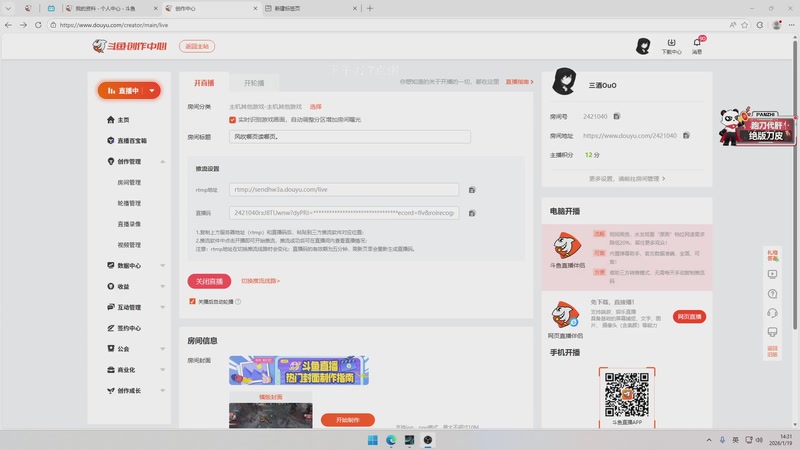This screenshot has height=450, width=800.
Task: Click the volume icon in system tray
Action: click(x=759, y=440)
